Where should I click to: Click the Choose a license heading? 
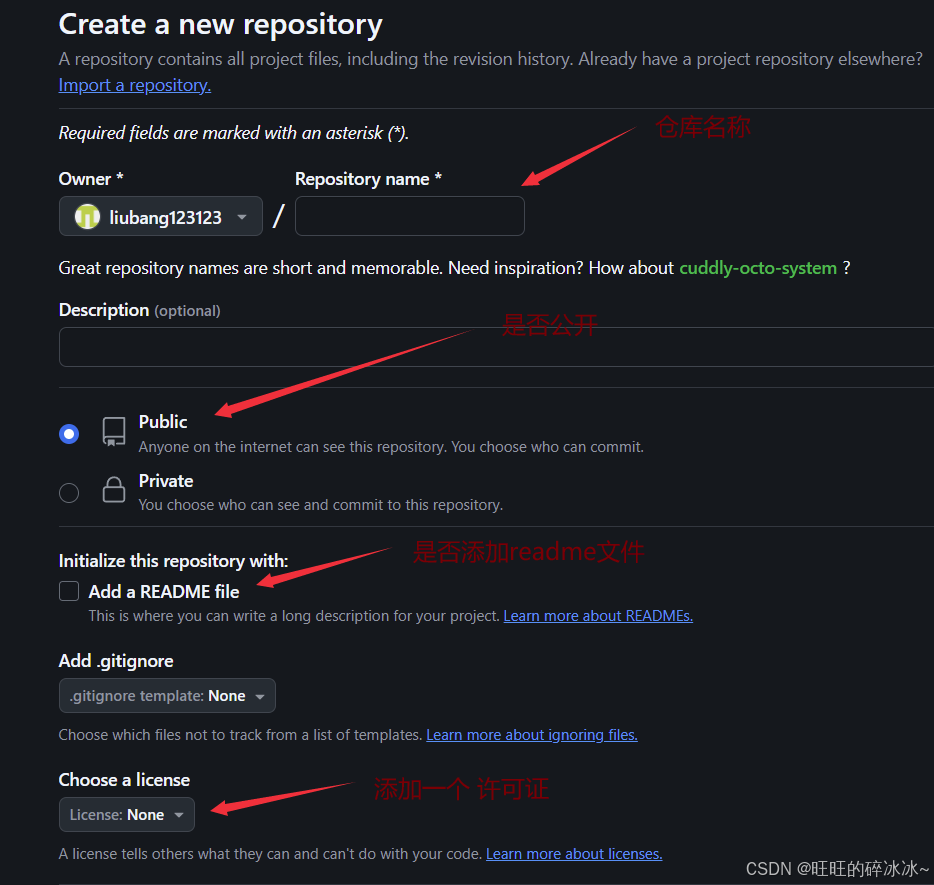pyautogui.click(x=124, y=780)
